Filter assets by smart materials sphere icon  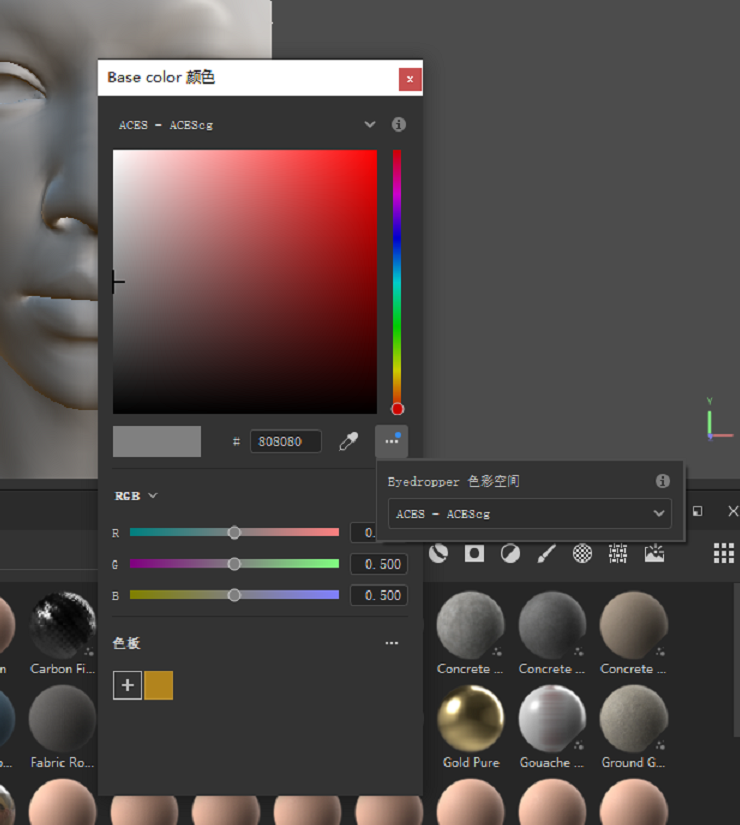pos(438,553)
